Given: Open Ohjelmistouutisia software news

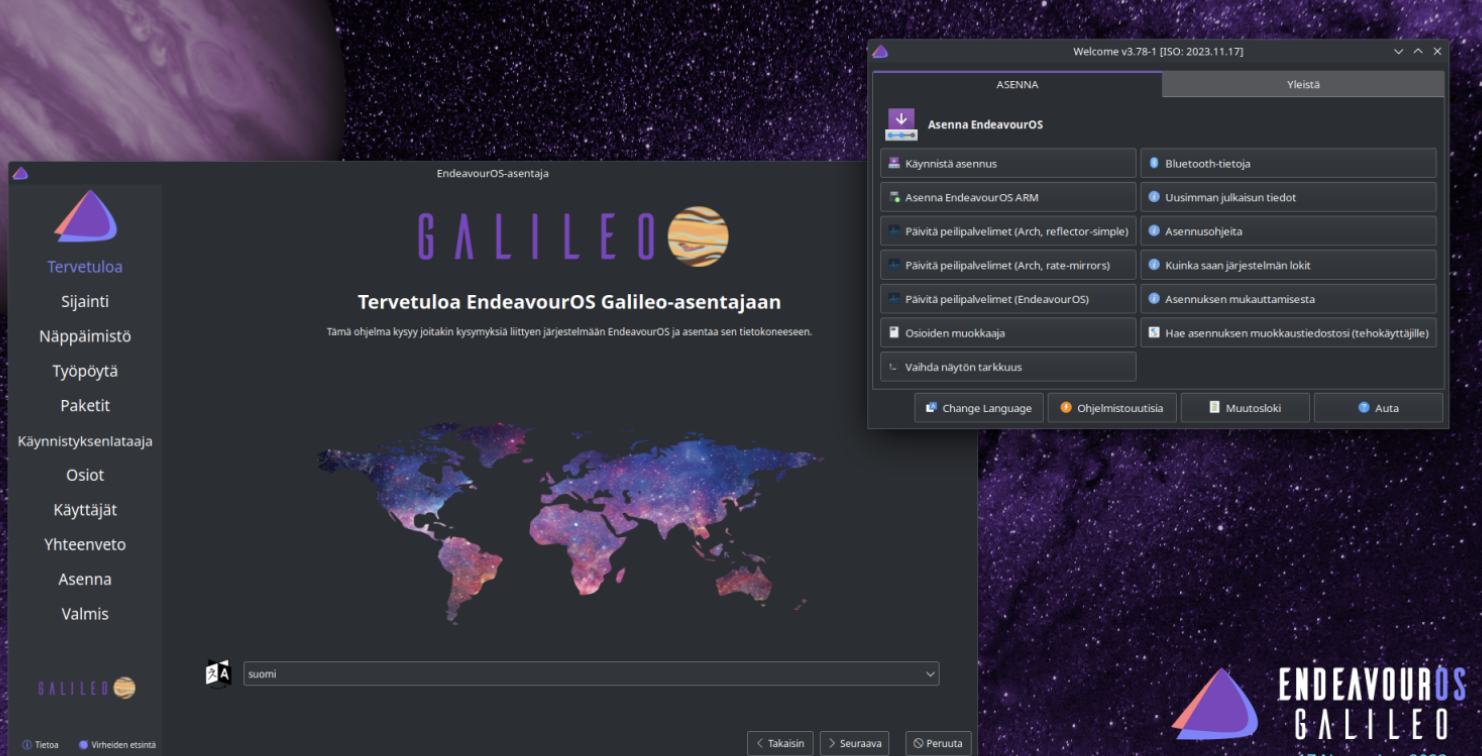Looking at the screenshot, I should [1112, 408].
